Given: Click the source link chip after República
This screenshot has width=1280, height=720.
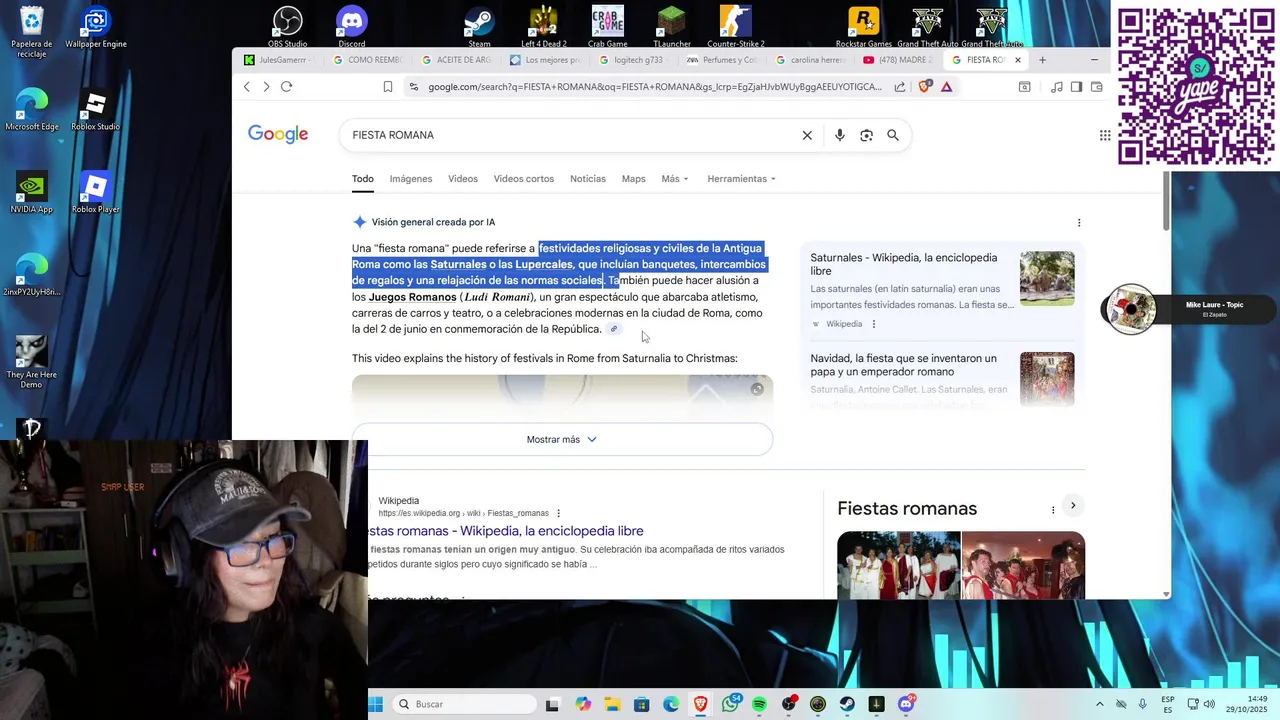Looking at the screenshot, I should pos(614,329).
